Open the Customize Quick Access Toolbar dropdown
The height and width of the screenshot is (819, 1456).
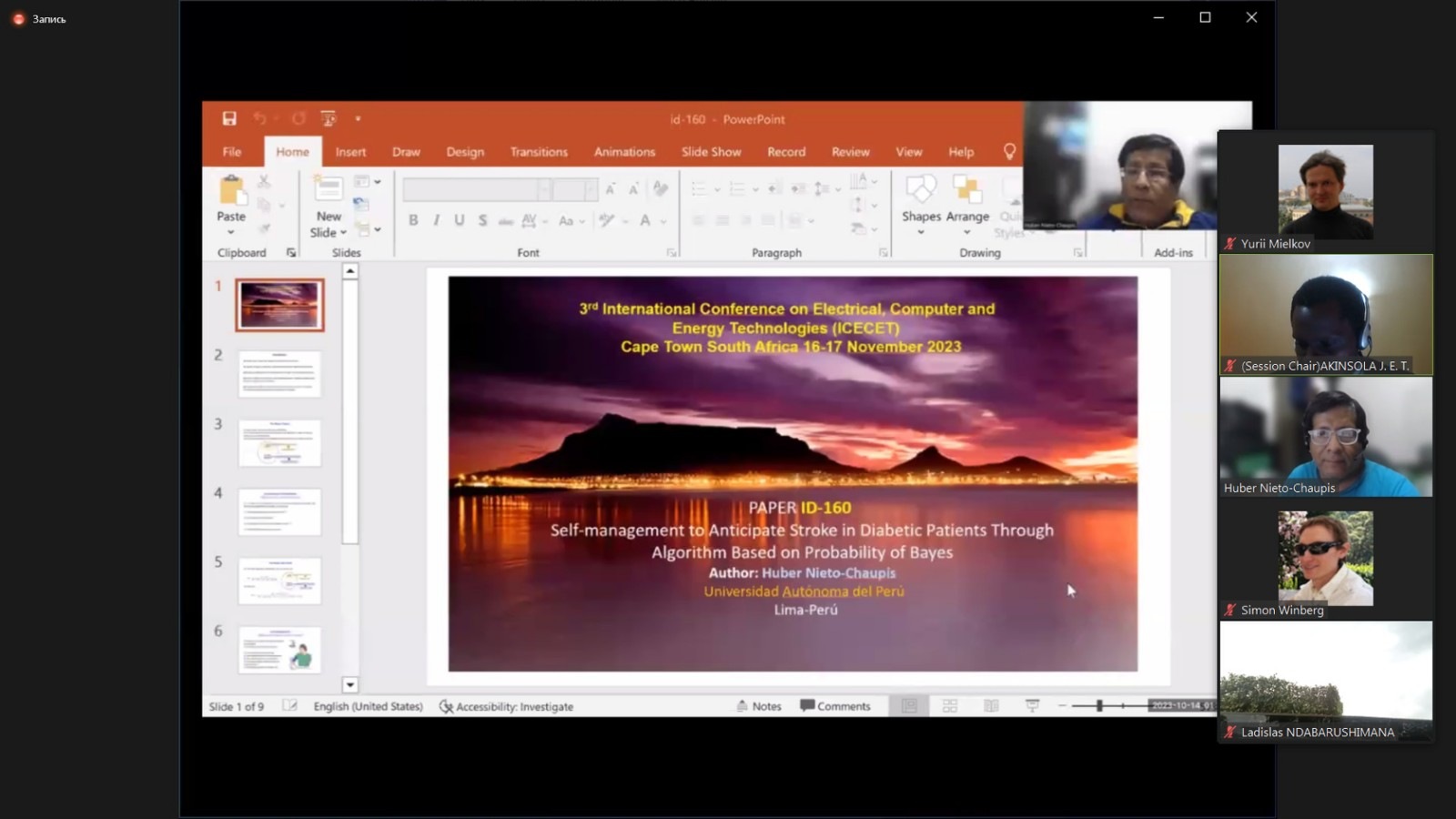pos(358,119)
